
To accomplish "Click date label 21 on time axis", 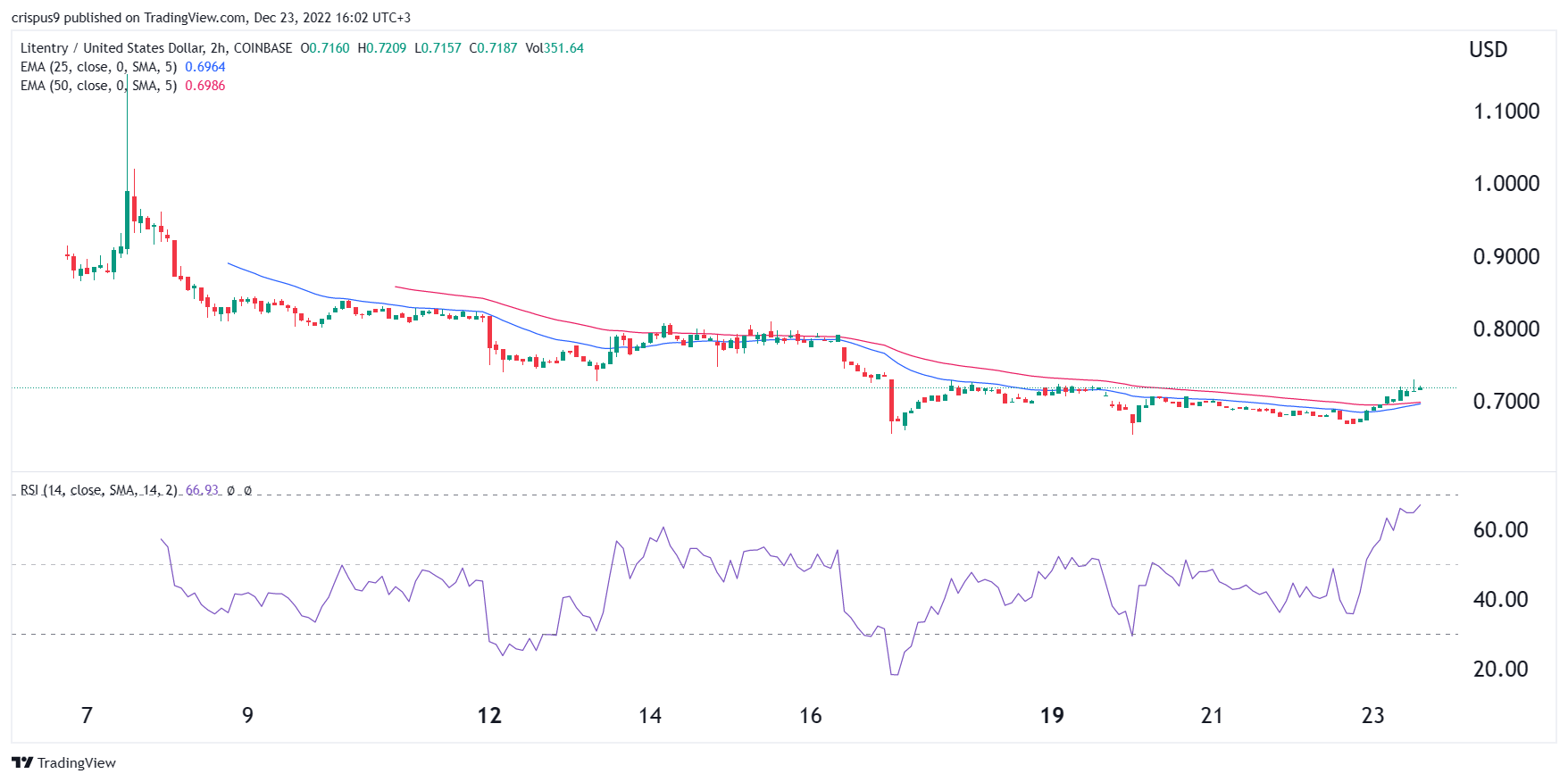I will click(1212, 716).
